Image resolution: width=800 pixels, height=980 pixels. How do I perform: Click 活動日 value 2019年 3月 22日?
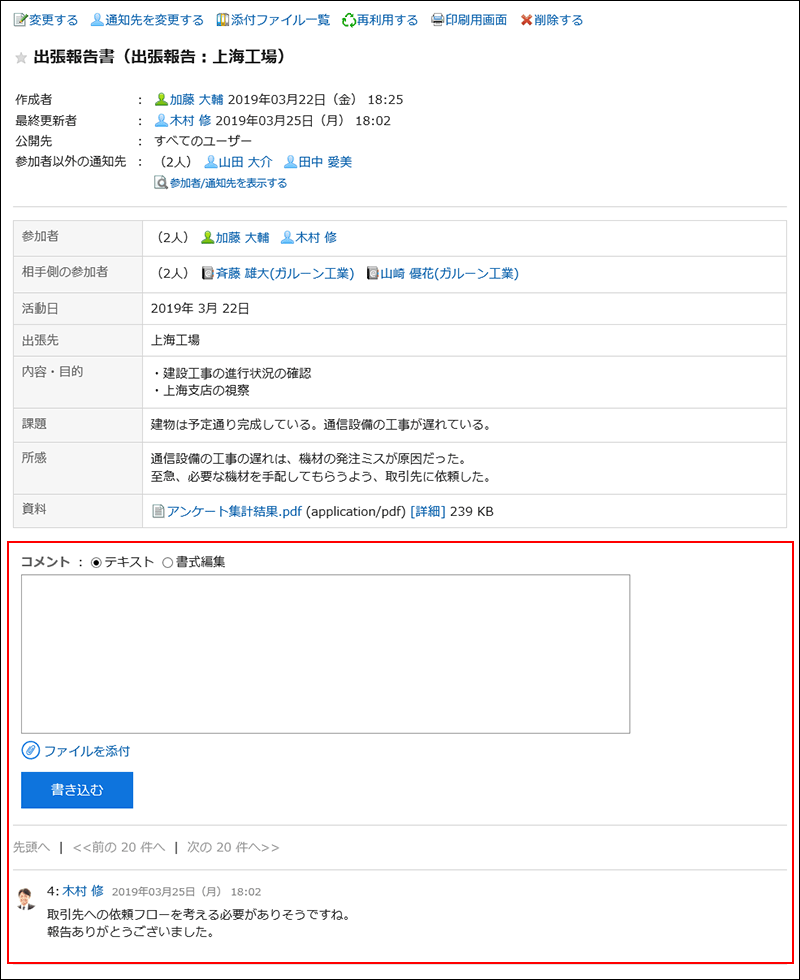point(200,309)
